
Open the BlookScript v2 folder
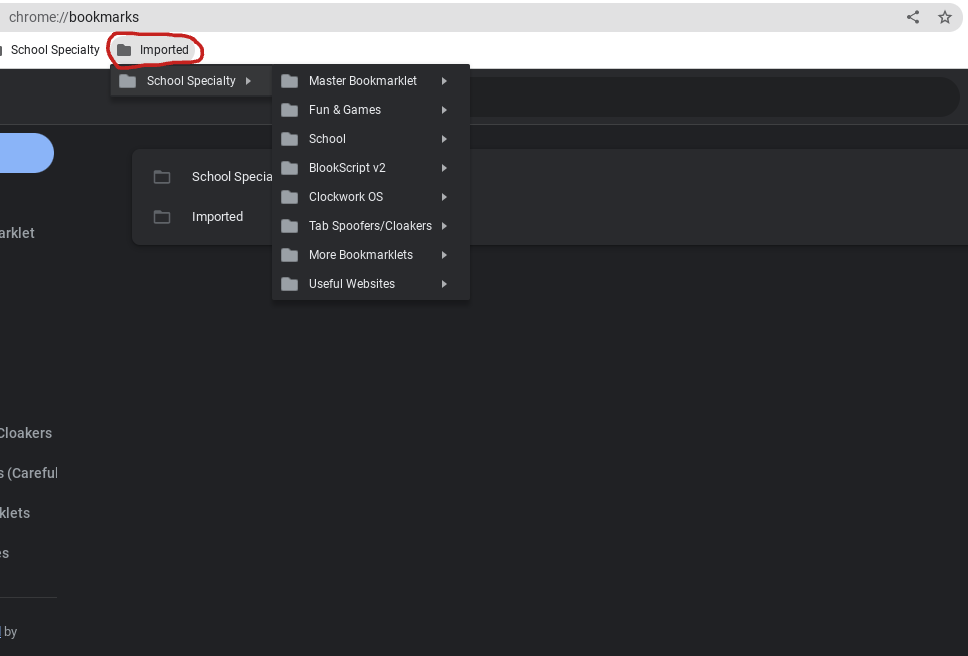pos(370,168)
